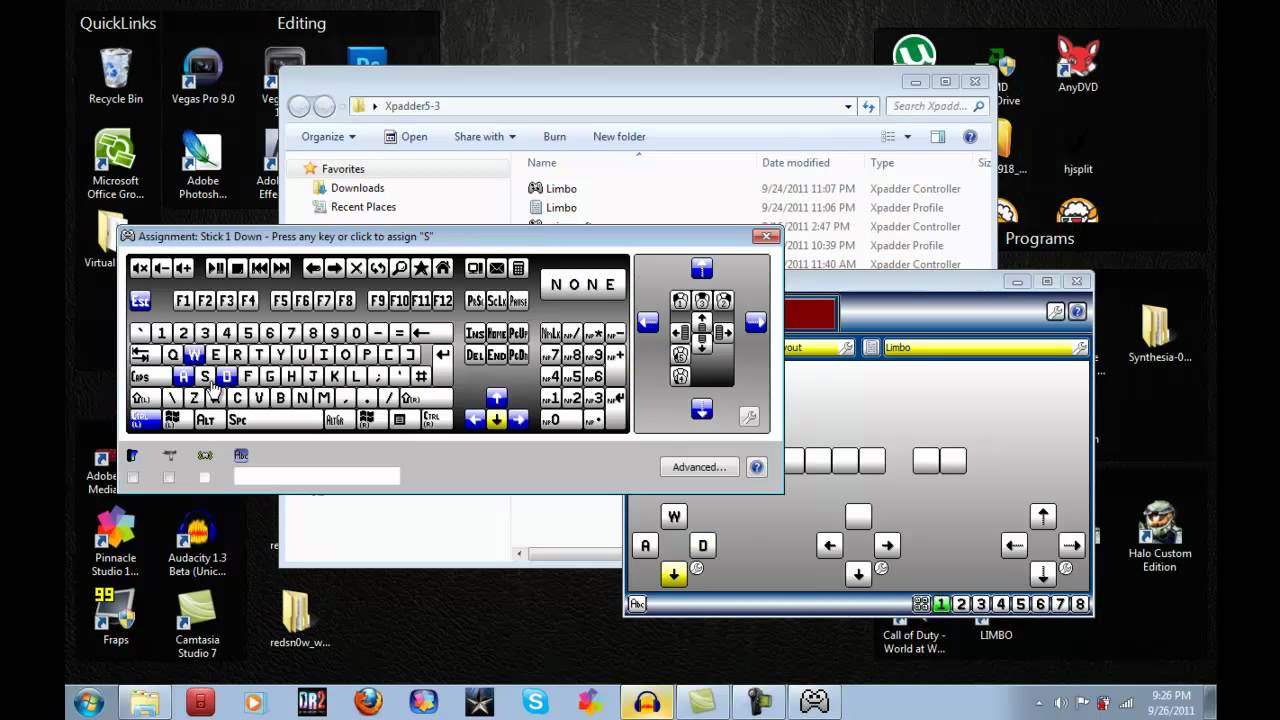
Task: Click stick 1 settings wrench icon
Action: click(697, 568)
